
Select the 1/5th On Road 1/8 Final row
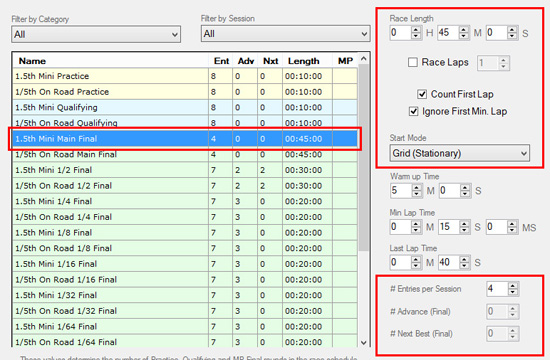[185, 248]
